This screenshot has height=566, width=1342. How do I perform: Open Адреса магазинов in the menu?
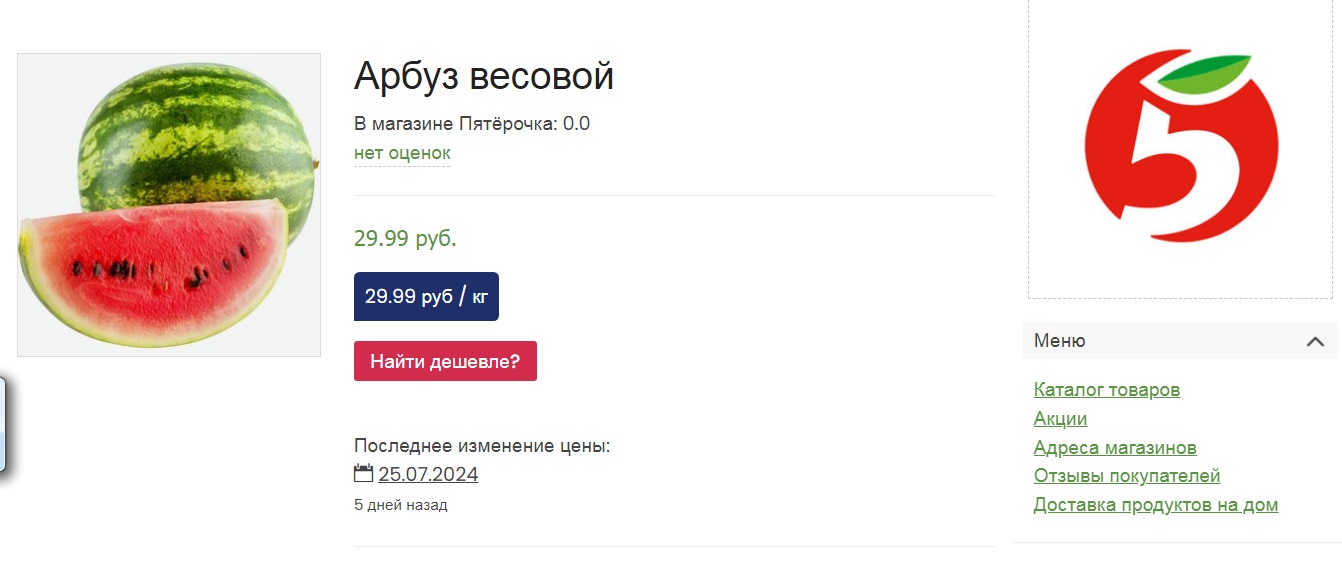click(x=1115, y=448)
